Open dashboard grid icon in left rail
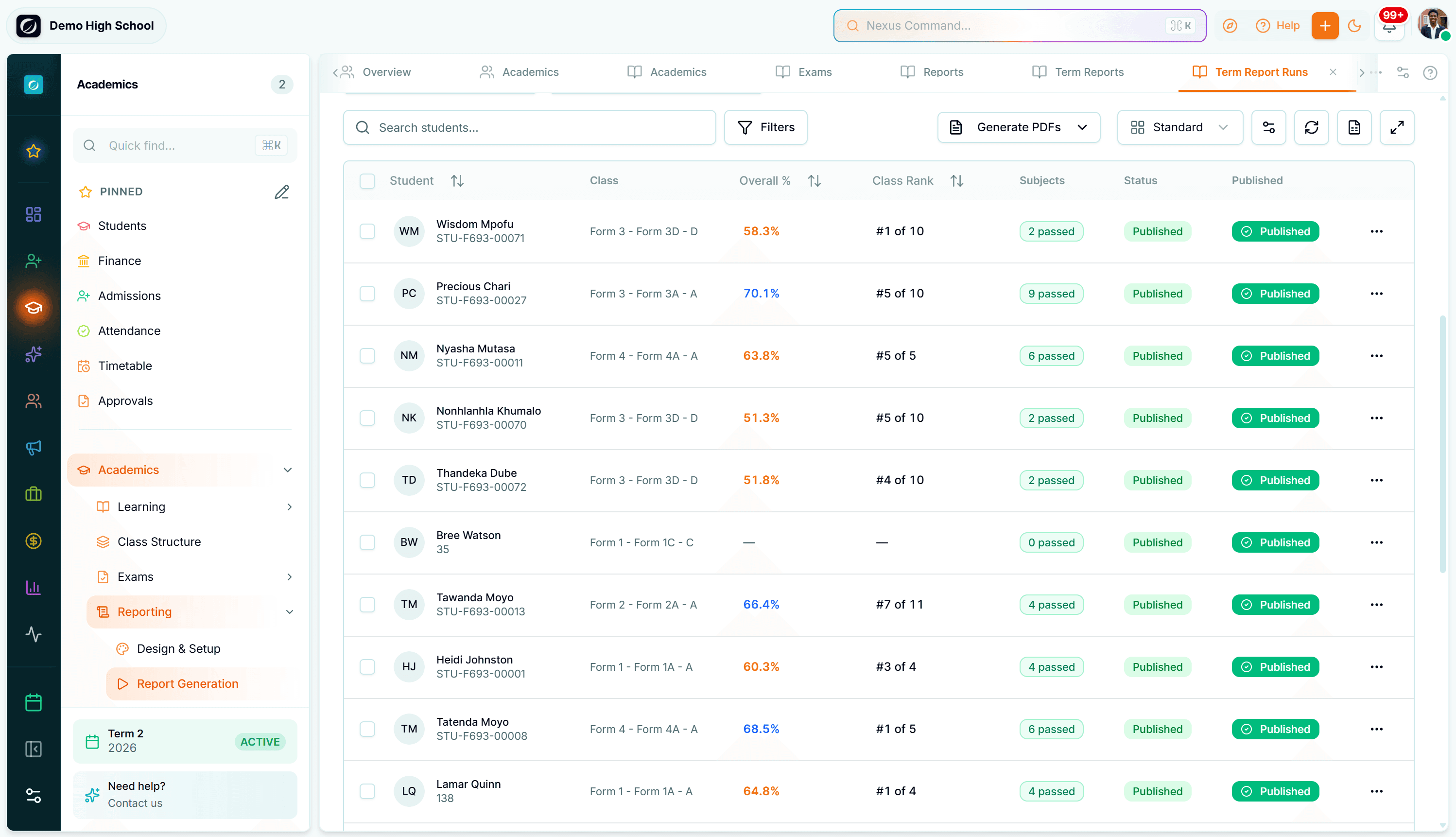 click(34, 214)
